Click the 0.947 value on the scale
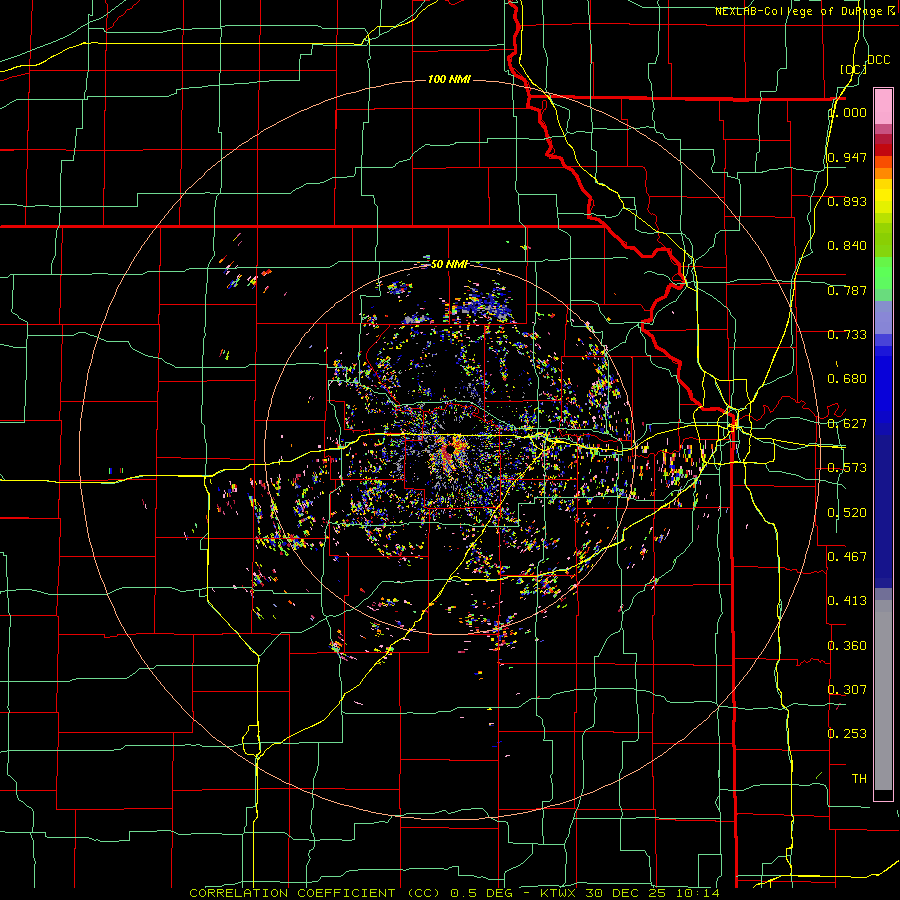This screenshot has height=900, width=900. click(847, 157)
